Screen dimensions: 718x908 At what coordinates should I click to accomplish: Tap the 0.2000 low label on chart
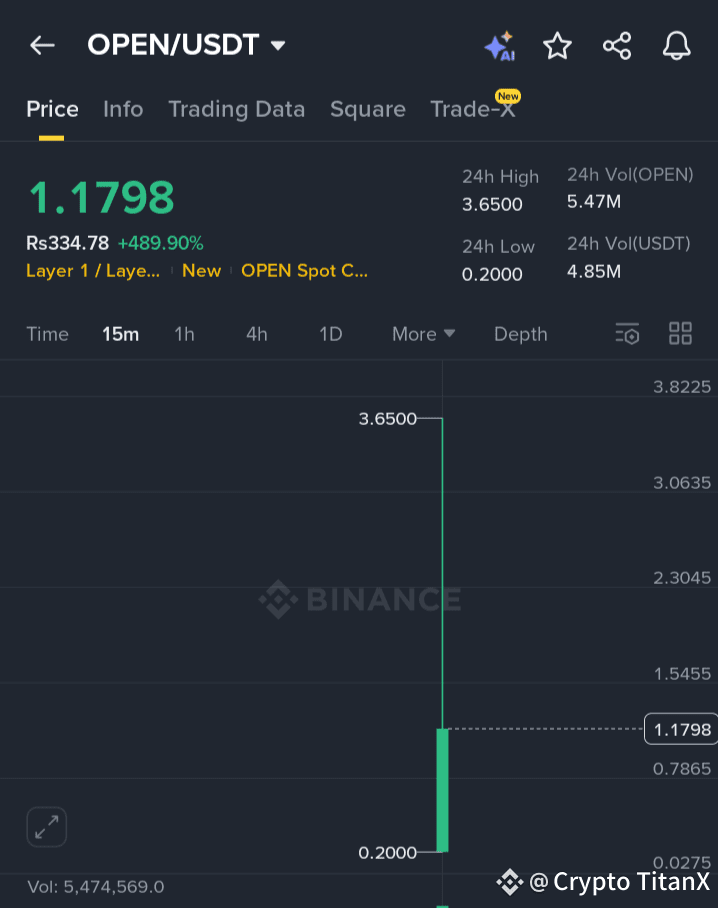pyautogui.click(x=387, y=852)
